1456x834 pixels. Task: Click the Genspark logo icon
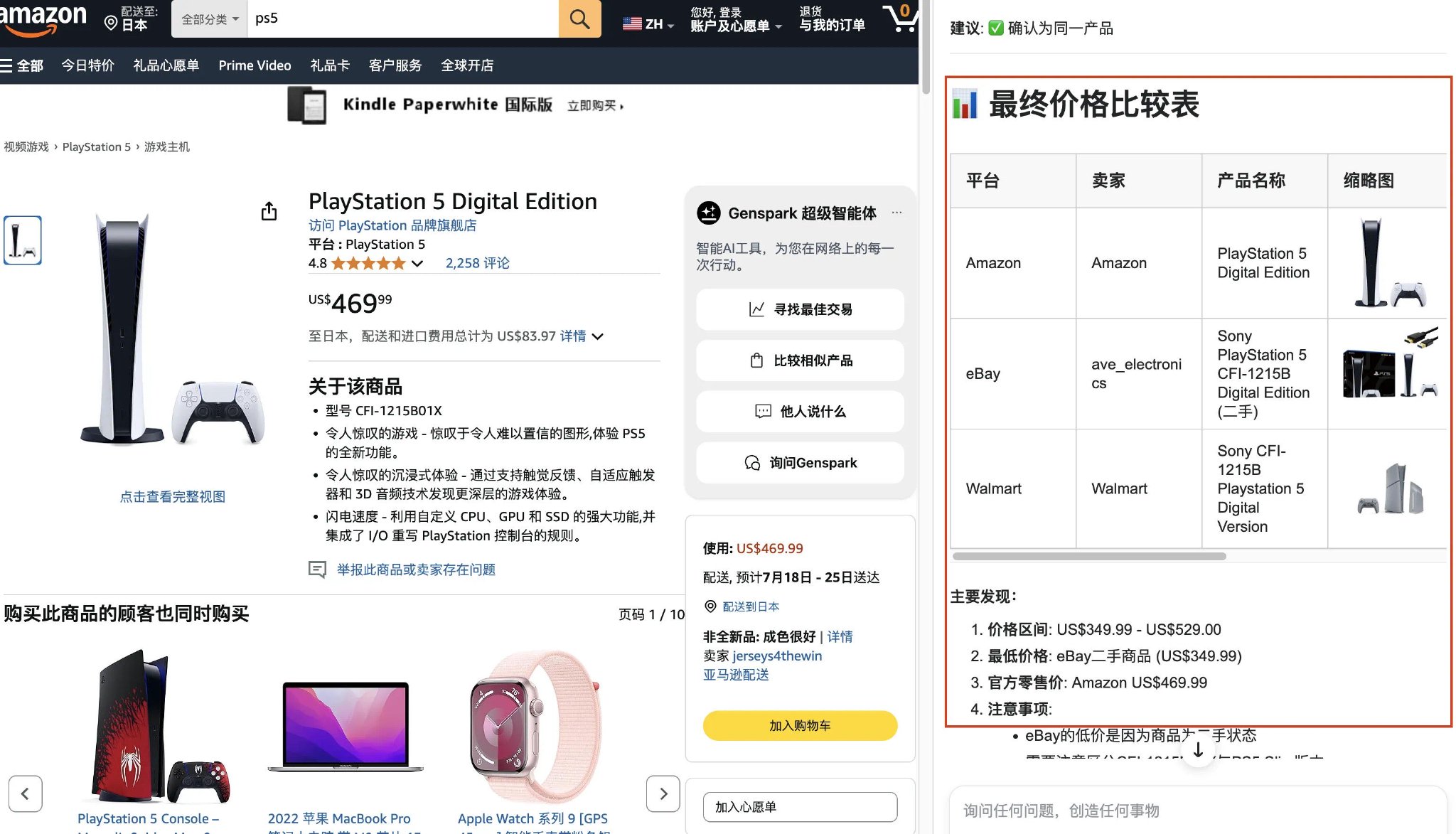click(708, 213)
